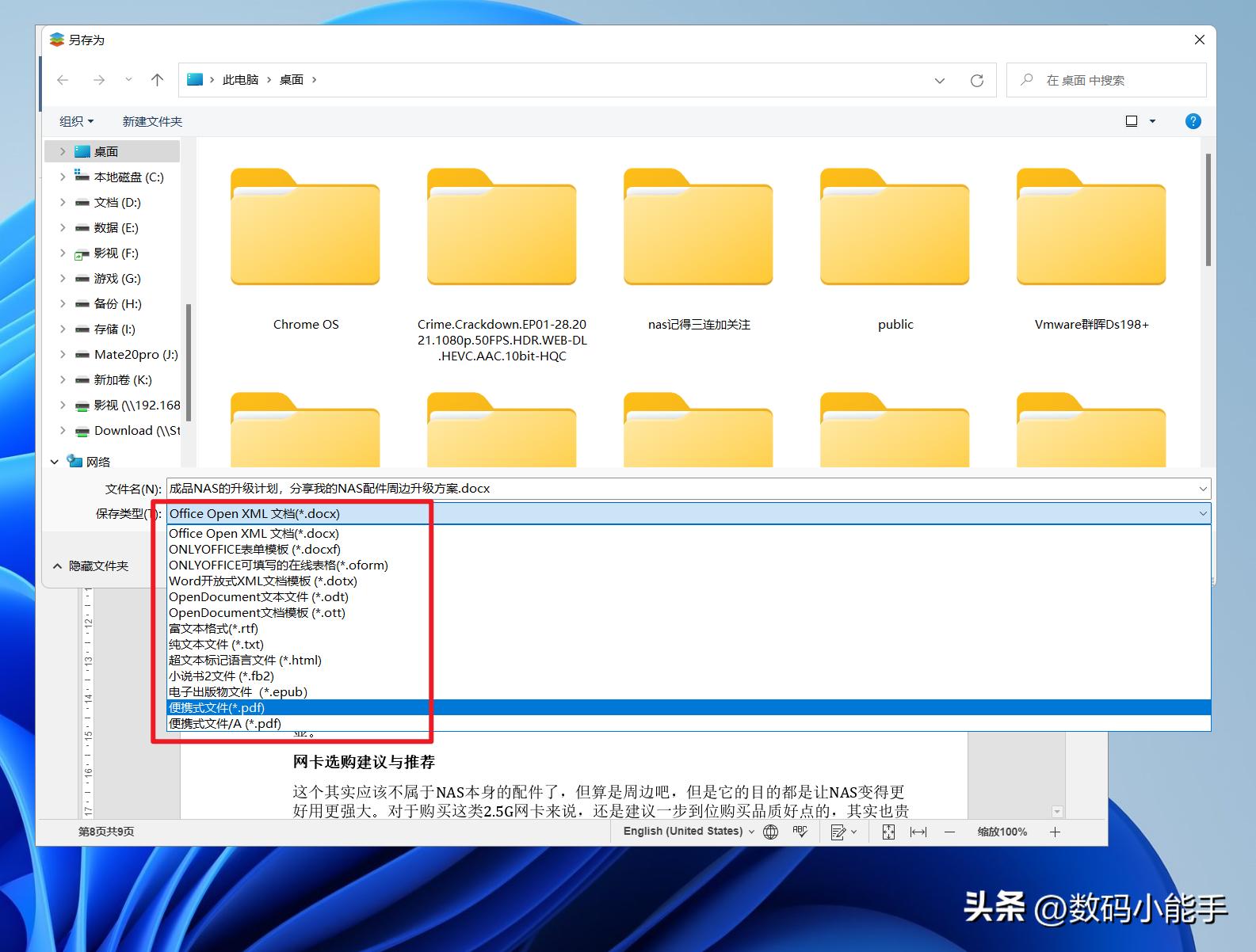Choose 电子出版物文件 (*.epub) option
The width and height of the screenshot is (1256, 952).
[x=689, y=692]
